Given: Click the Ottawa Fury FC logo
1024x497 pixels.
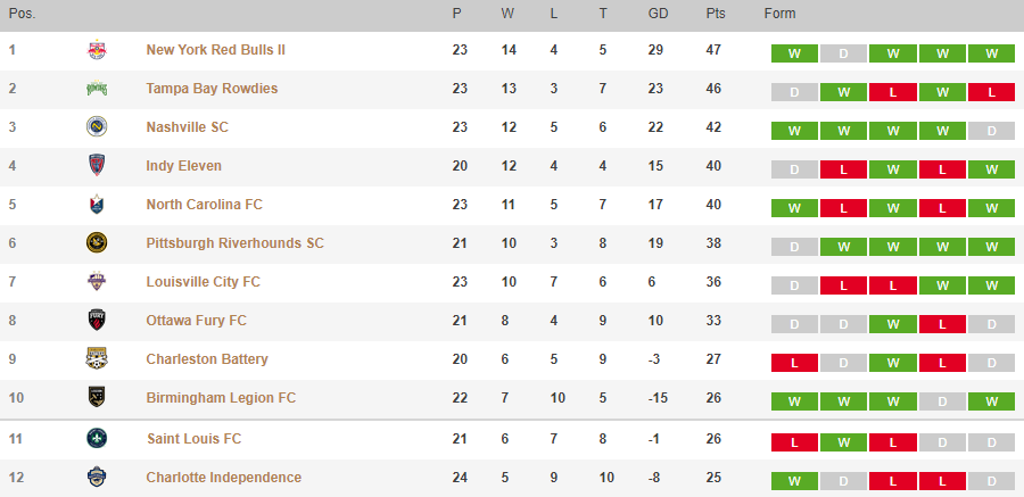Looking at the screenshot, I should pos(97,320).
